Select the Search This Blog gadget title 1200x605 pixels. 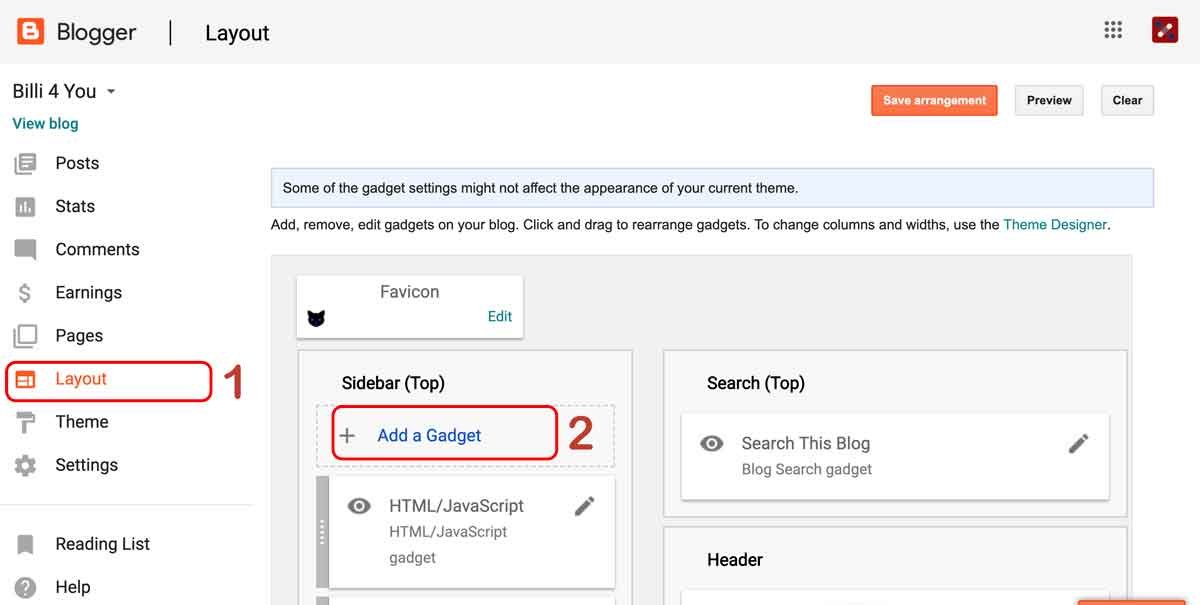(805, 443)
